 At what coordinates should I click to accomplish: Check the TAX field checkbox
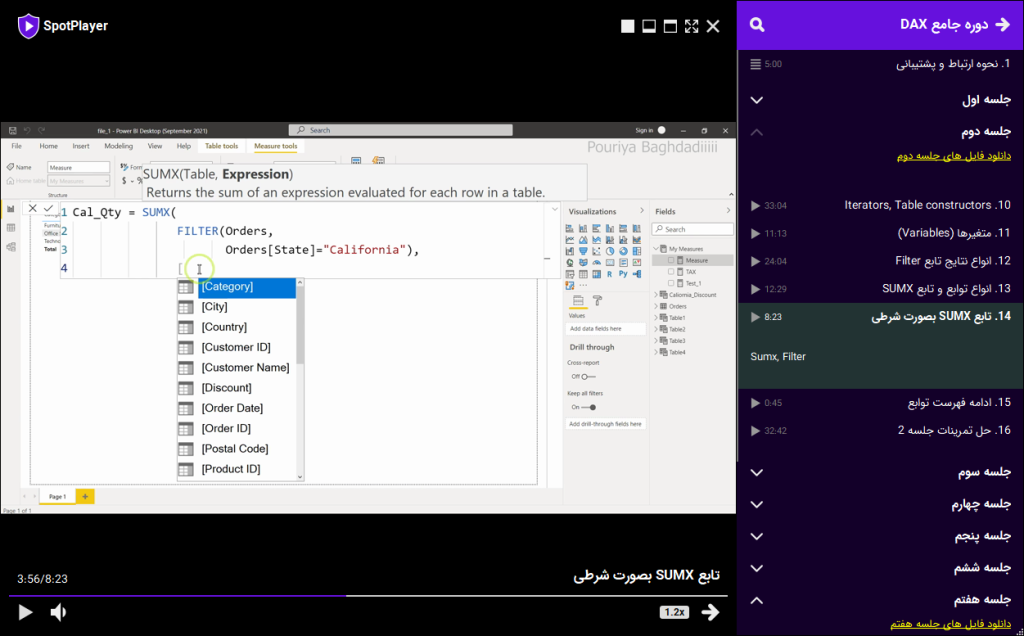click(x=671, y=272)
